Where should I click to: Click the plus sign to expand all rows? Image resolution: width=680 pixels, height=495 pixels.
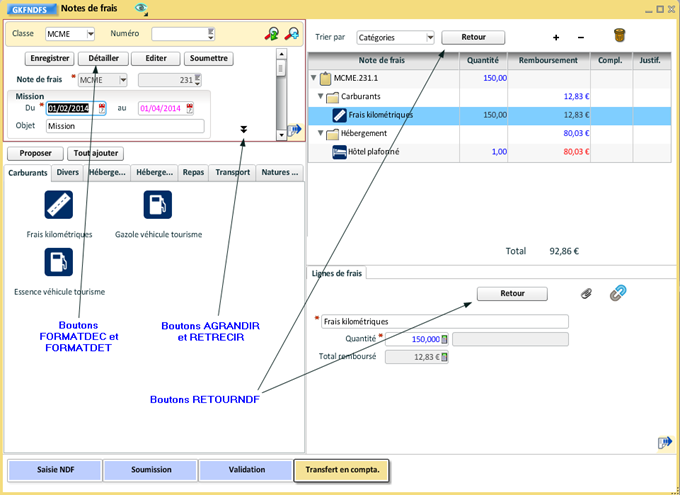[x=556, y=37]
